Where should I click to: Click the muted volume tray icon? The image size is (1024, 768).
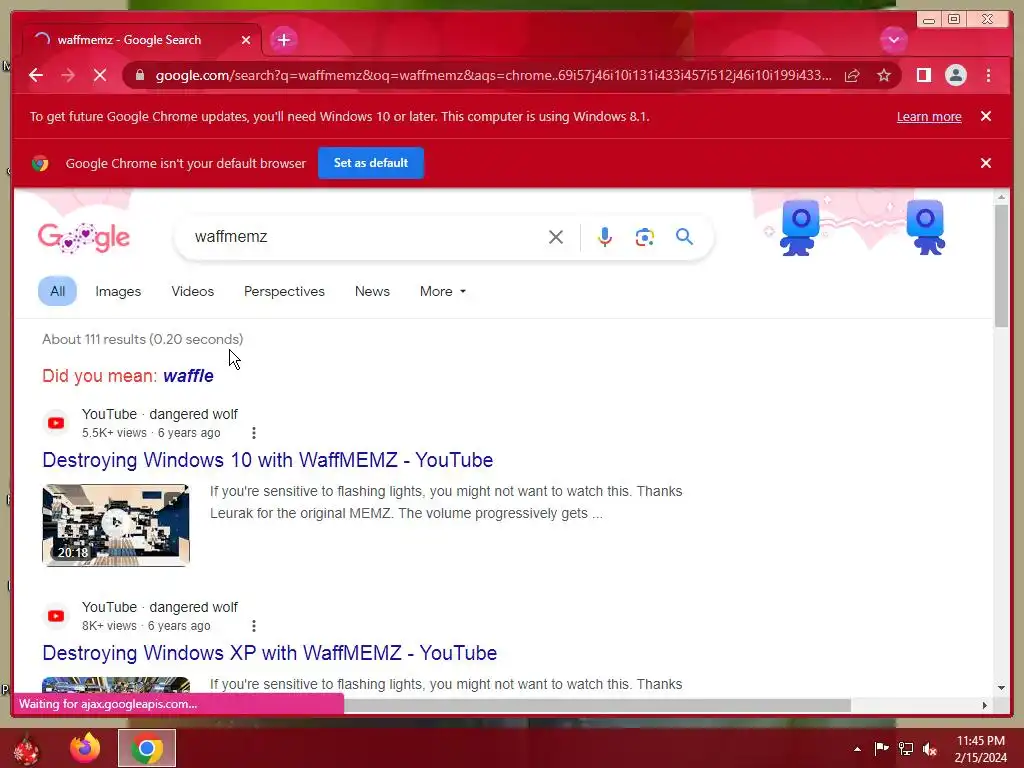[930, 749]
